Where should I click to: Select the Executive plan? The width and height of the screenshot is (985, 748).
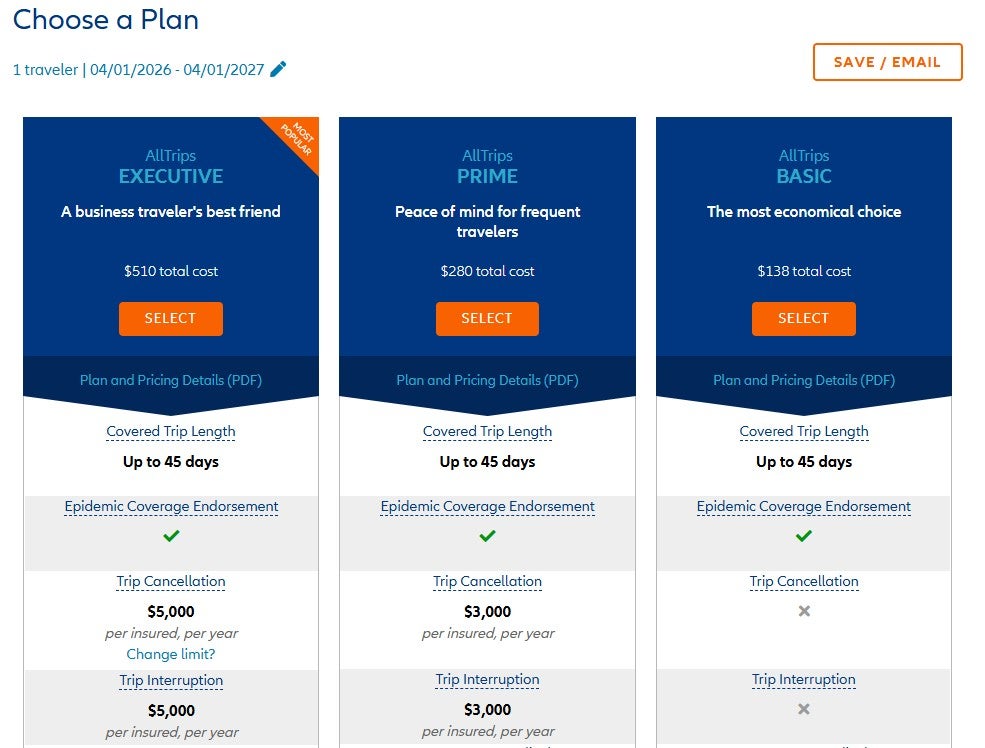pyautogui.click(x=170, y=318)
